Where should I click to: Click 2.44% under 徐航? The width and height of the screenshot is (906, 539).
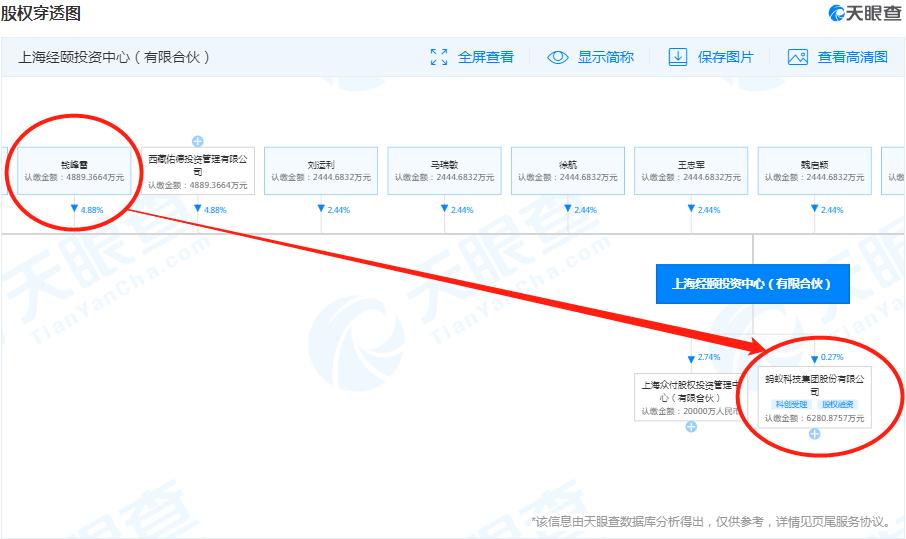(x=585, y=210)
